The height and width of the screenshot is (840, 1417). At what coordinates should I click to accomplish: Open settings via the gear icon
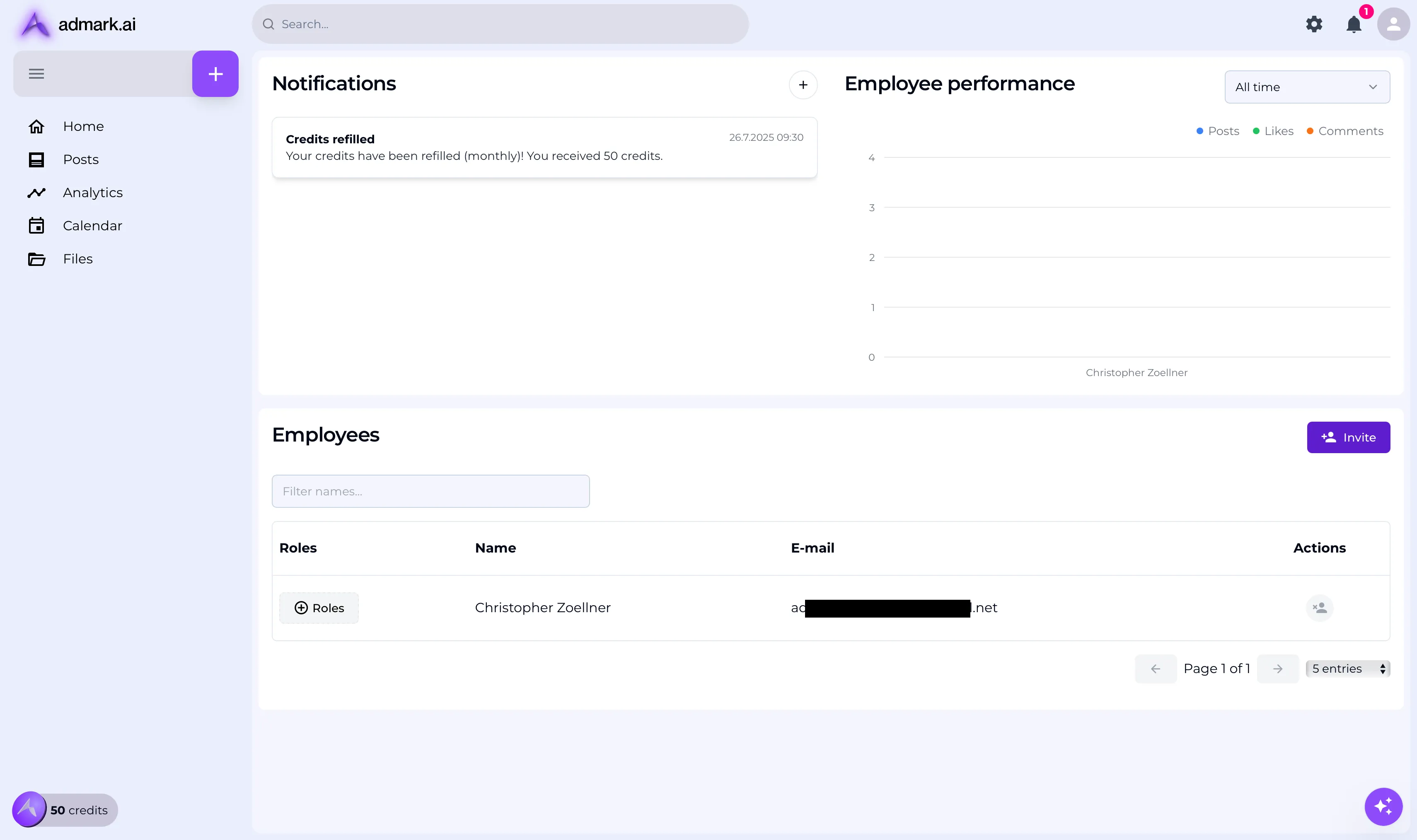(1314, 24)
